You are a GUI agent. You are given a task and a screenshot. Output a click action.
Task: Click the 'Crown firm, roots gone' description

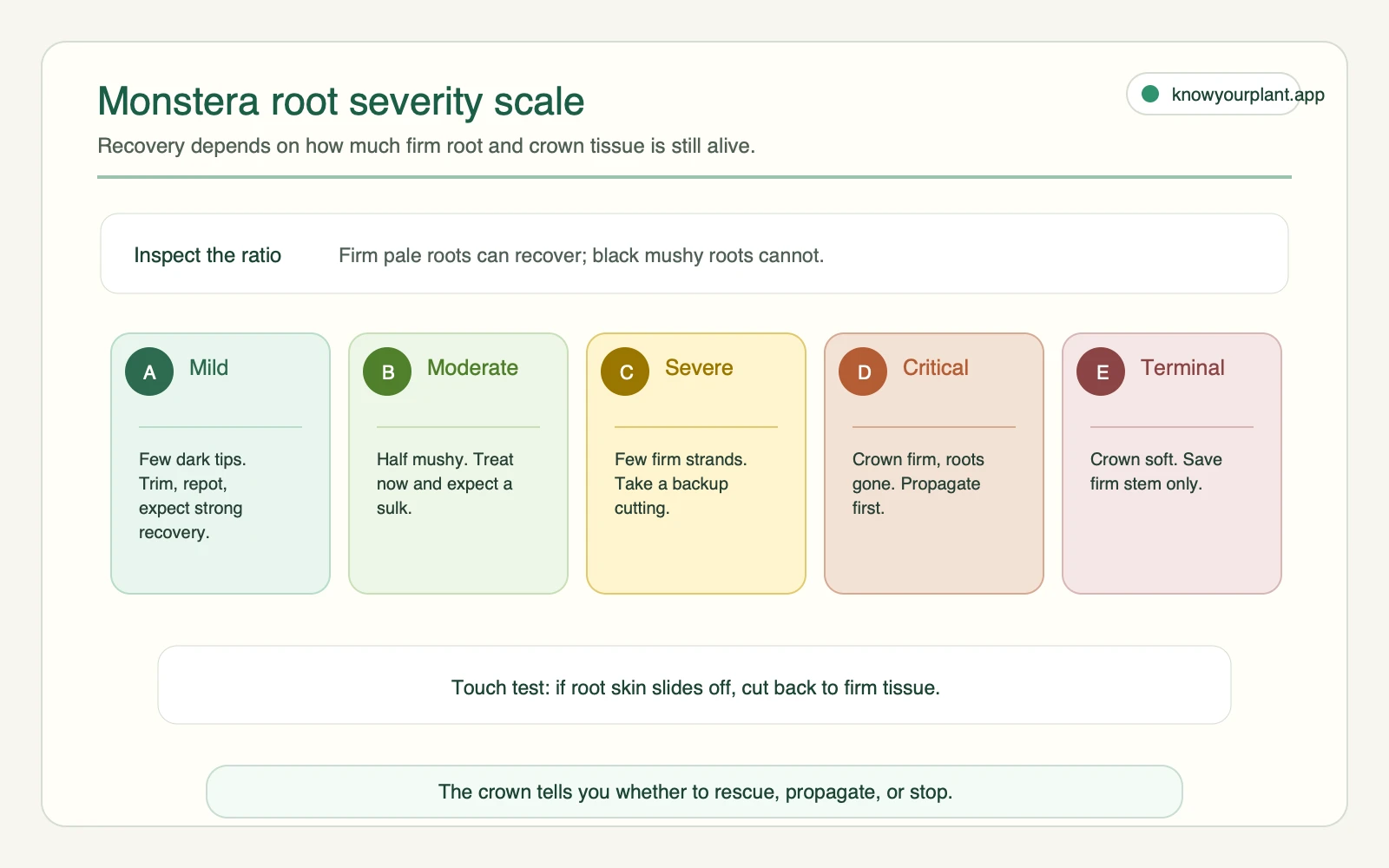click(918, 483)
